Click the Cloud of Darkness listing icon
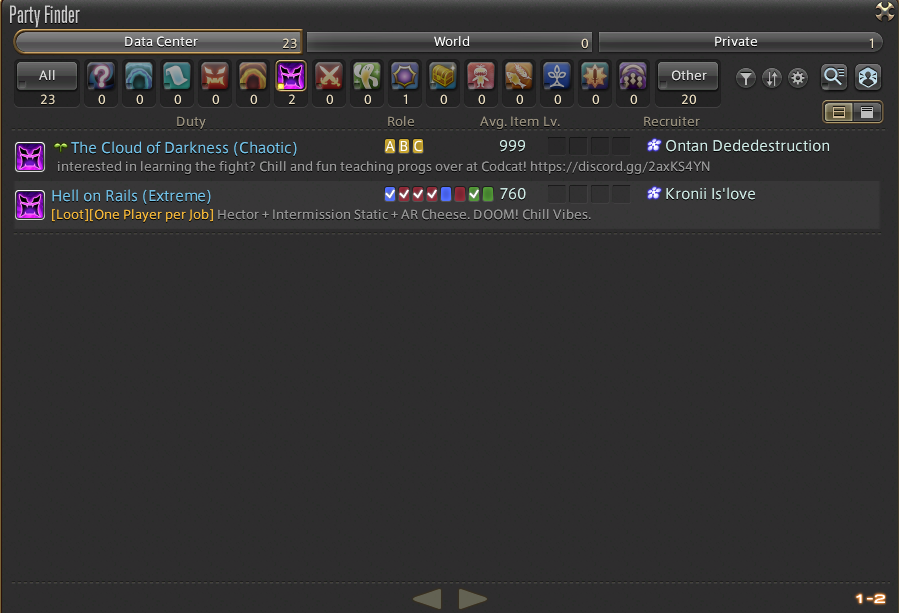The width and height of the screenshot is (899, 613). click(30, 157)
